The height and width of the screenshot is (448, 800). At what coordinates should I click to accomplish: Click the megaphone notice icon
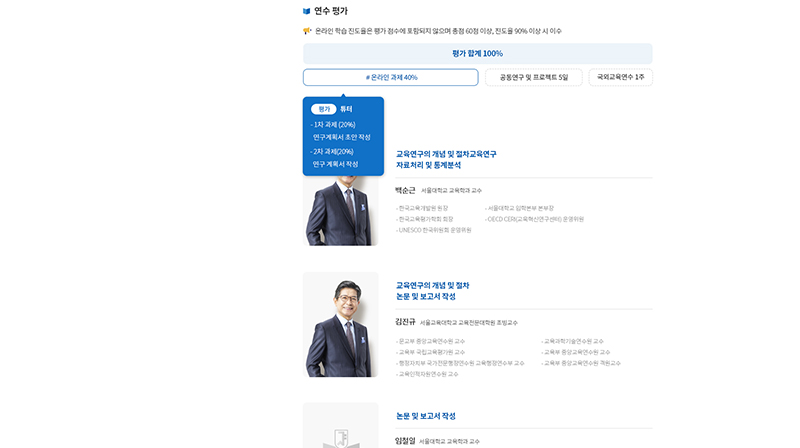coord(307,31)
